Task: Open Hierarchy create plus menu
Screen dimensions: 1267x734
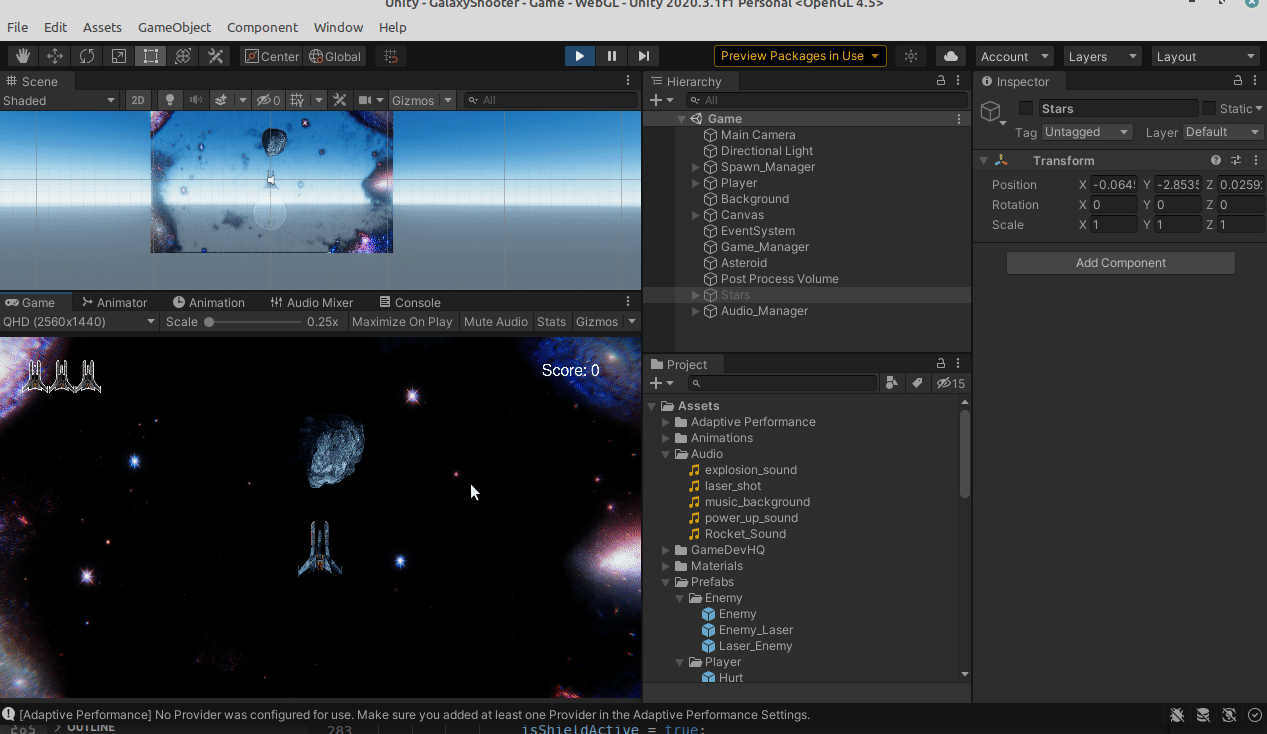Action: click(x=661, y=100)
